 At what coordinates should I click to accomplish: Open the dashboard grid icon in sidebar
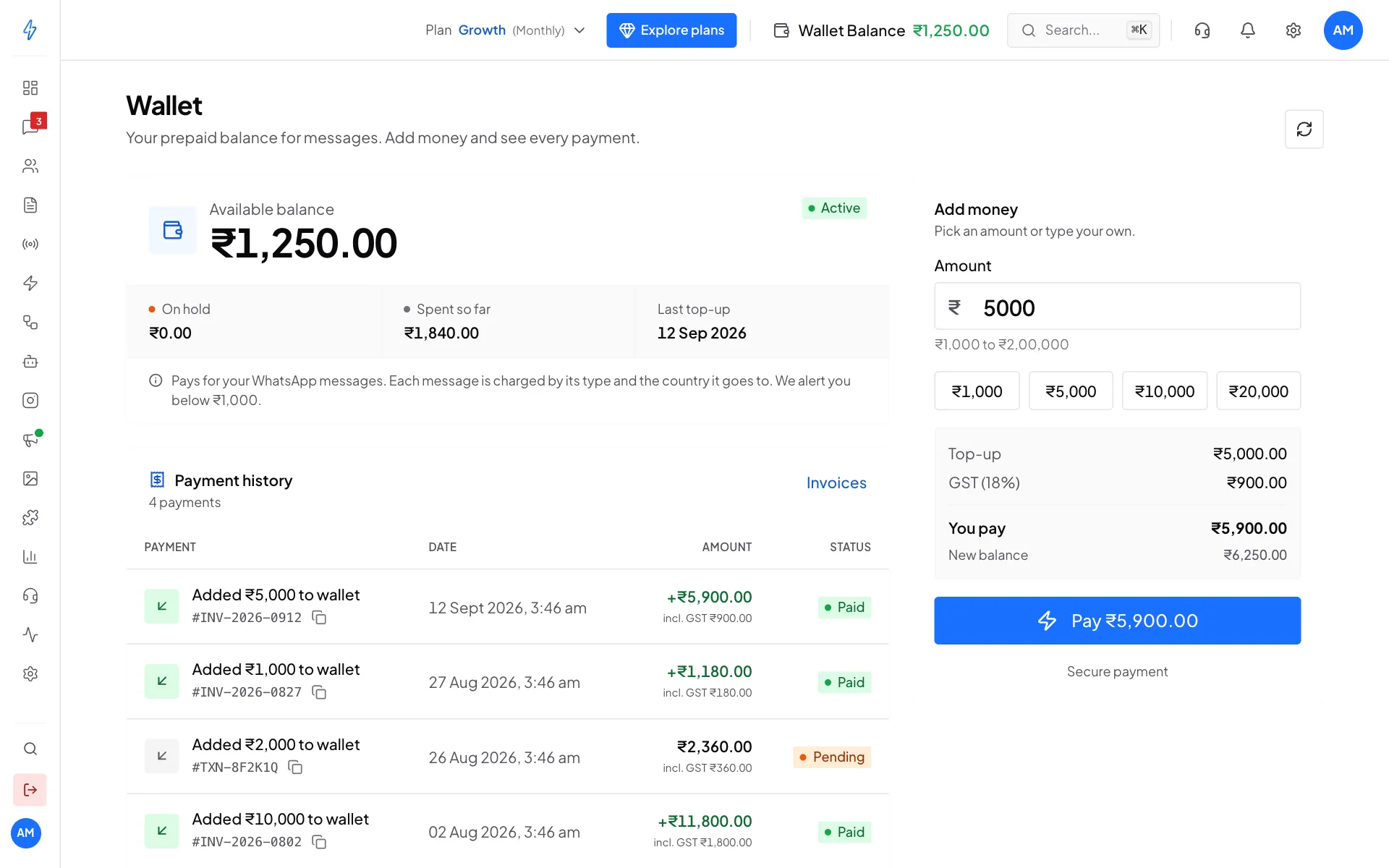tap(30, 88)
